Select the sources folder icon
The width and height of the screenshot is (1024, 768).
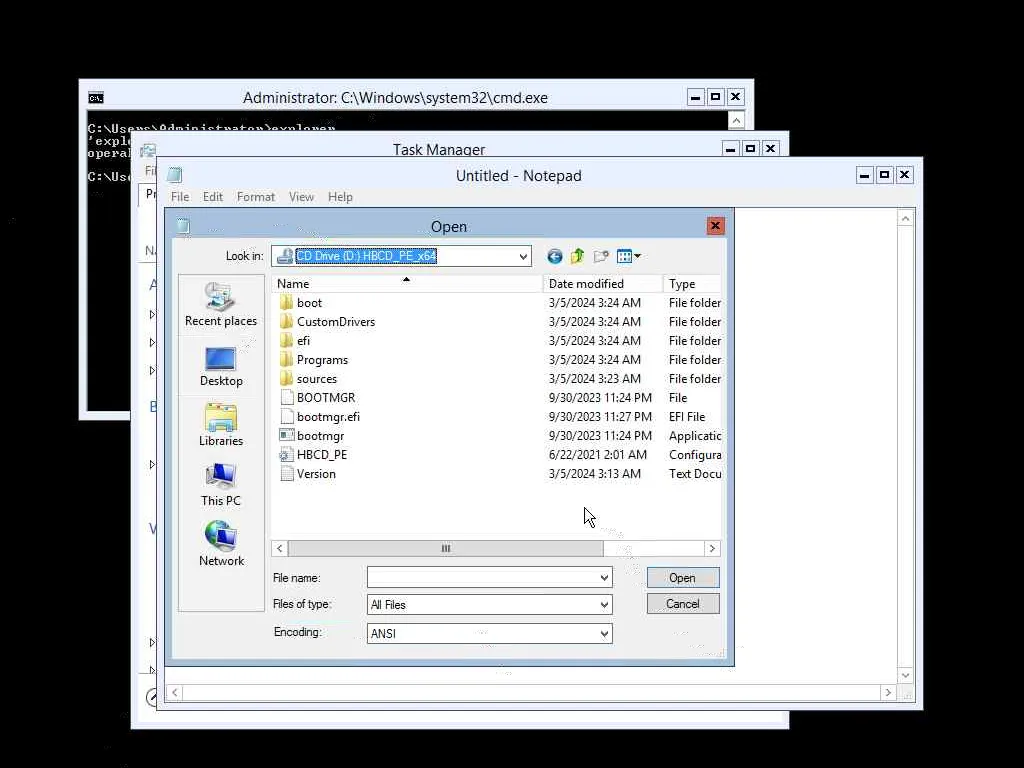286,378
